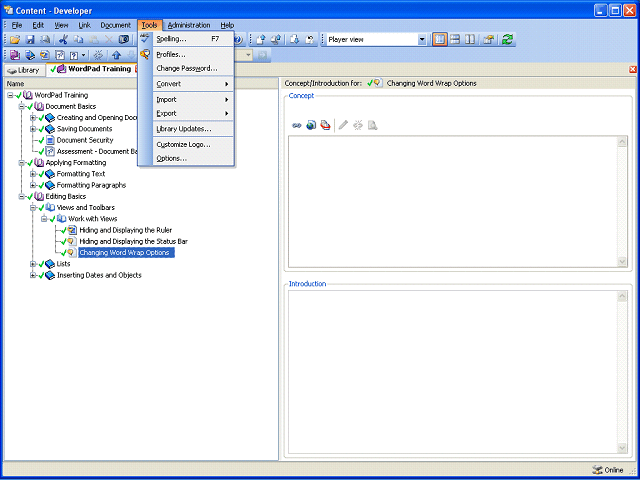Select the Editing Basics tree row
Viewport: 640px width, 480px height.
click(65, 196)
